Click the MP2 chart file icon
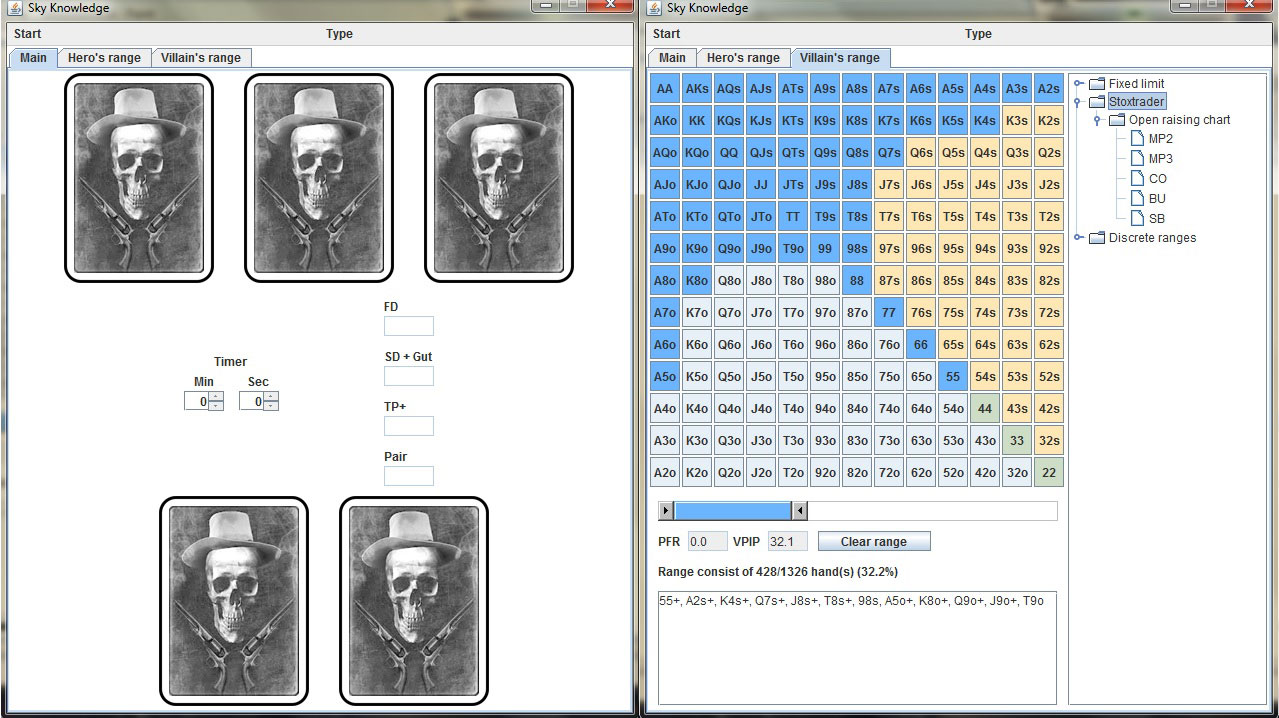The image size is (1279, 718). tap(1138, 139)
